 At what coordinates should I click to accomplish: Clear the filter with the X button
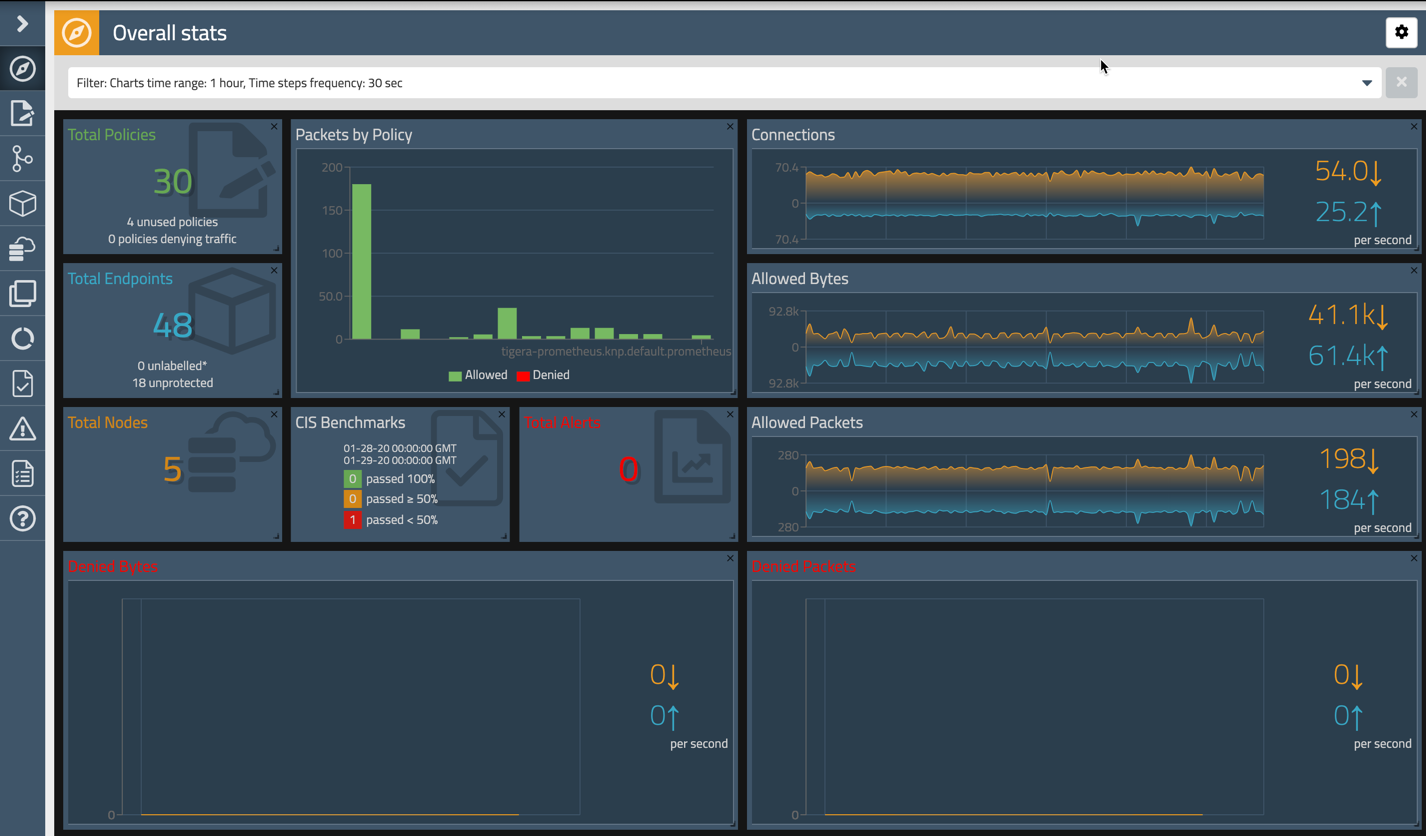pyautogui.click(x=1401, y=83)
